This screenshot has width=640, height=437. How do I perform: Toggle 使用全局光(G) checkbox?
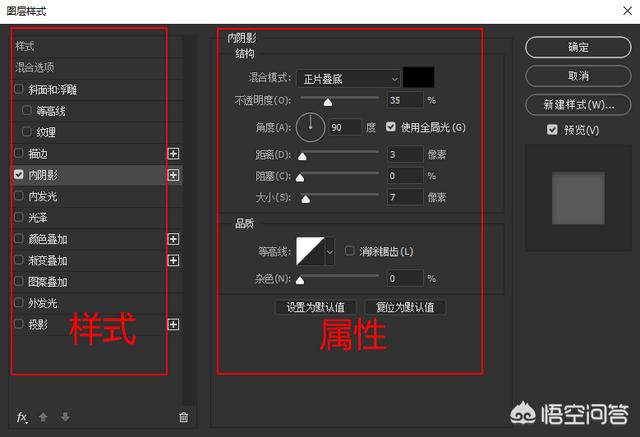[x=391, y=127]
